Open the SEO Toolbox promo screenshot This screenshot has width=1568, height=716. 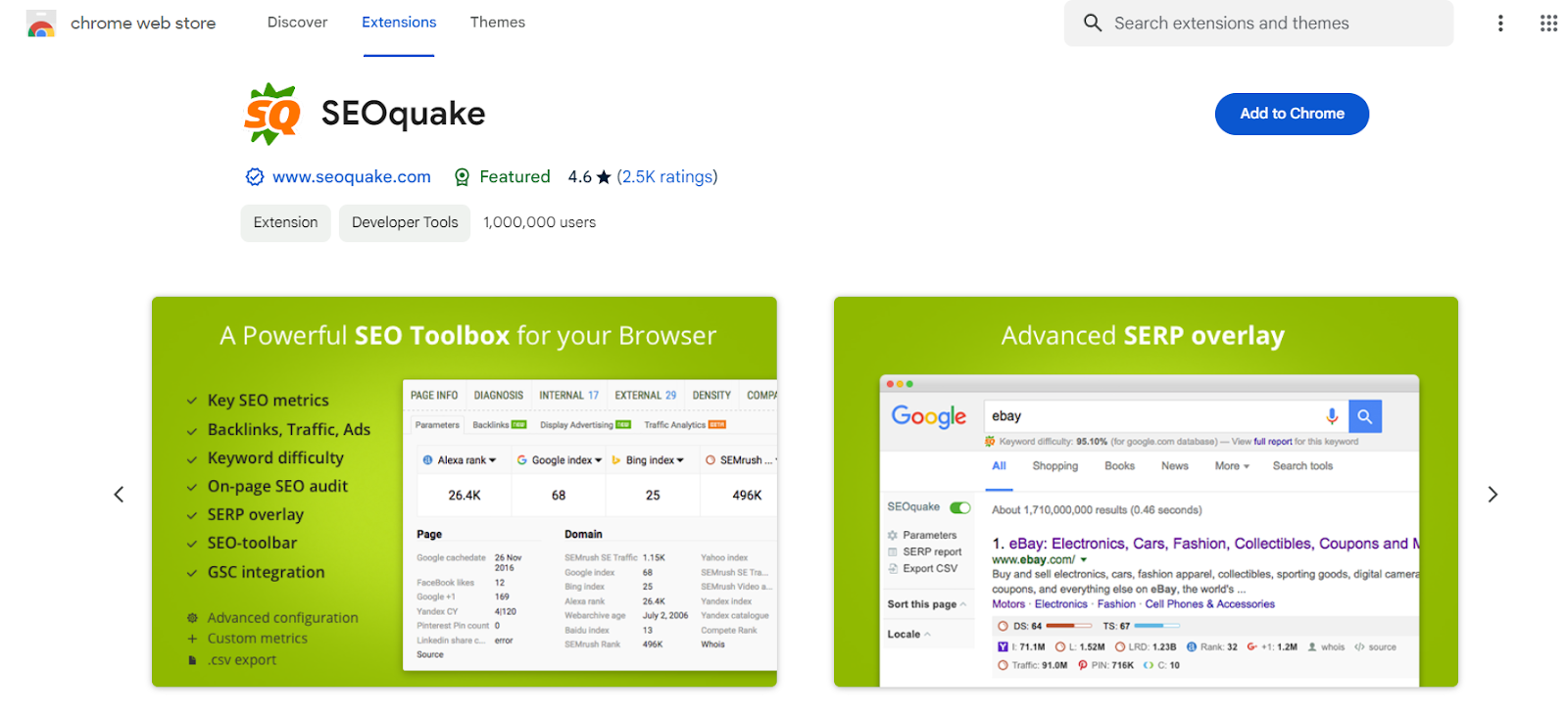pyautogui.click(x=465, y=492)
